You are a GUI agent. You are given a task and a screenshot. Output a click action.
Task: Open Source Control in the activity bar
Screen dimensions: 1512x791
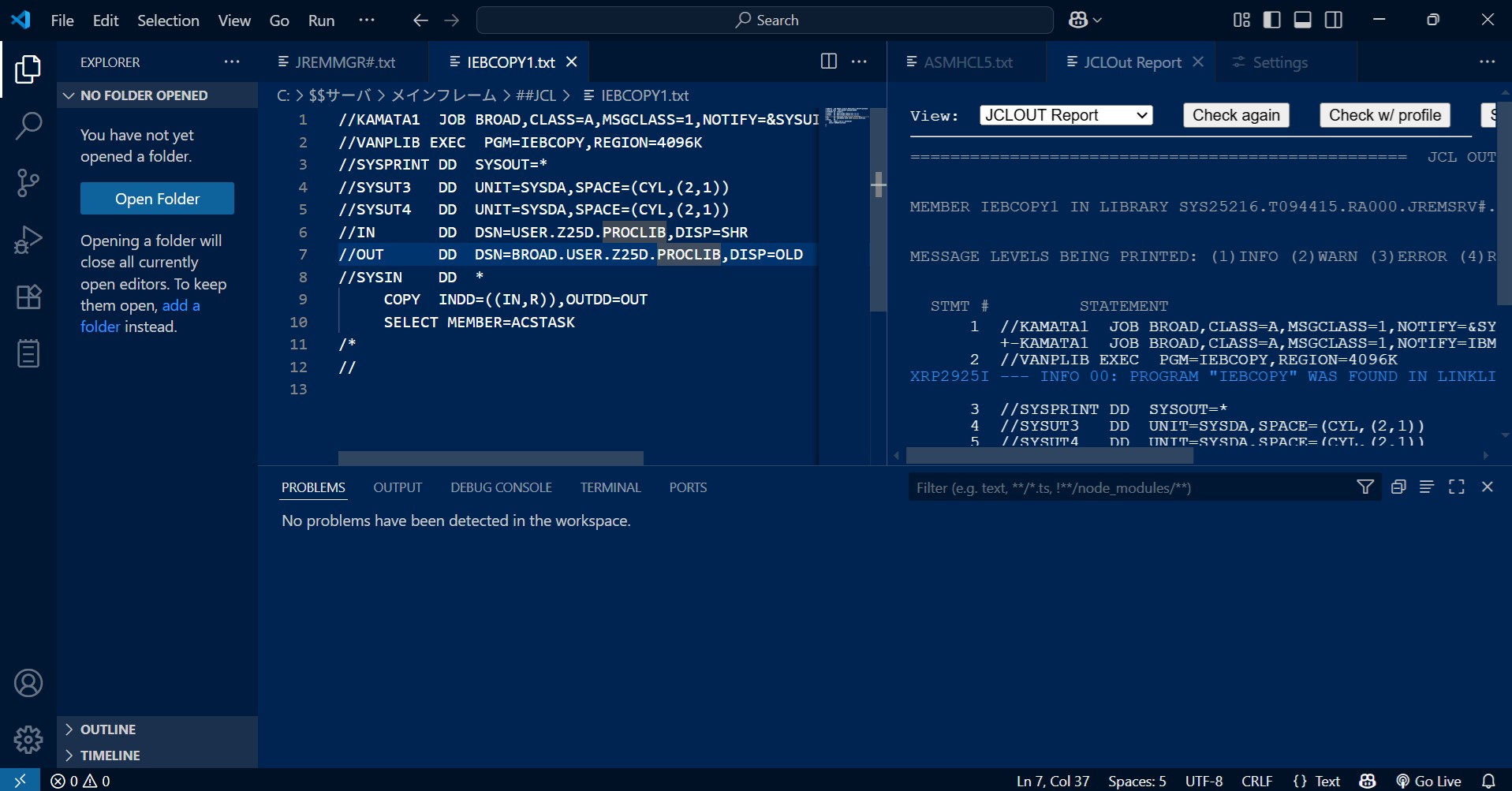click(28, 182)
